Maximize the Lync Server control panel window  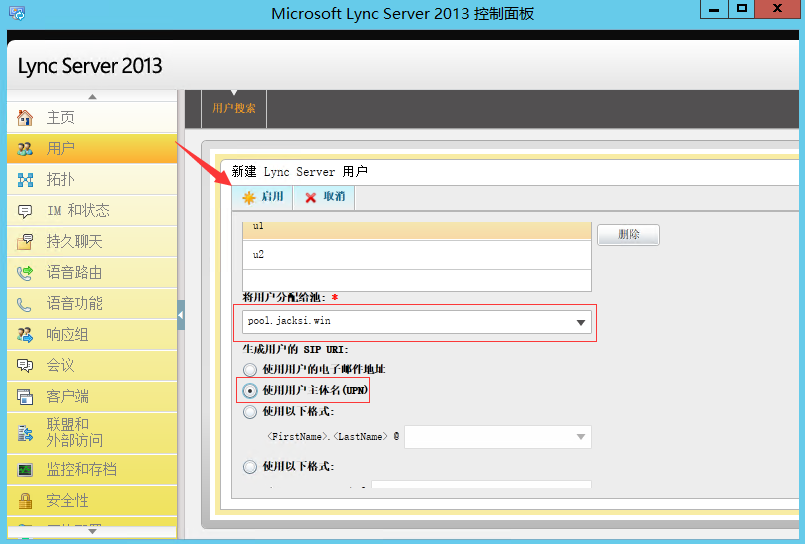click(x=742, y=9)
